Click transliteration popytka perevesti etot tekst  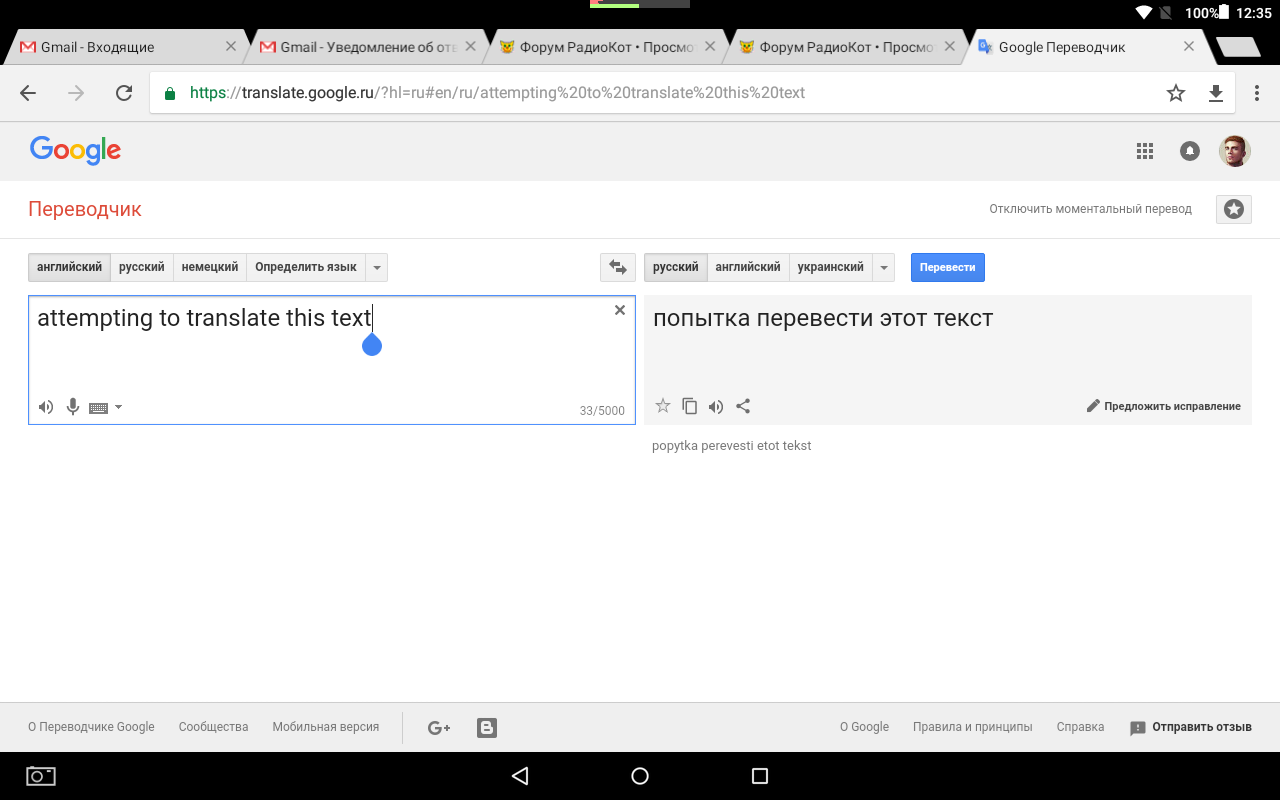[x=732, y=446]
